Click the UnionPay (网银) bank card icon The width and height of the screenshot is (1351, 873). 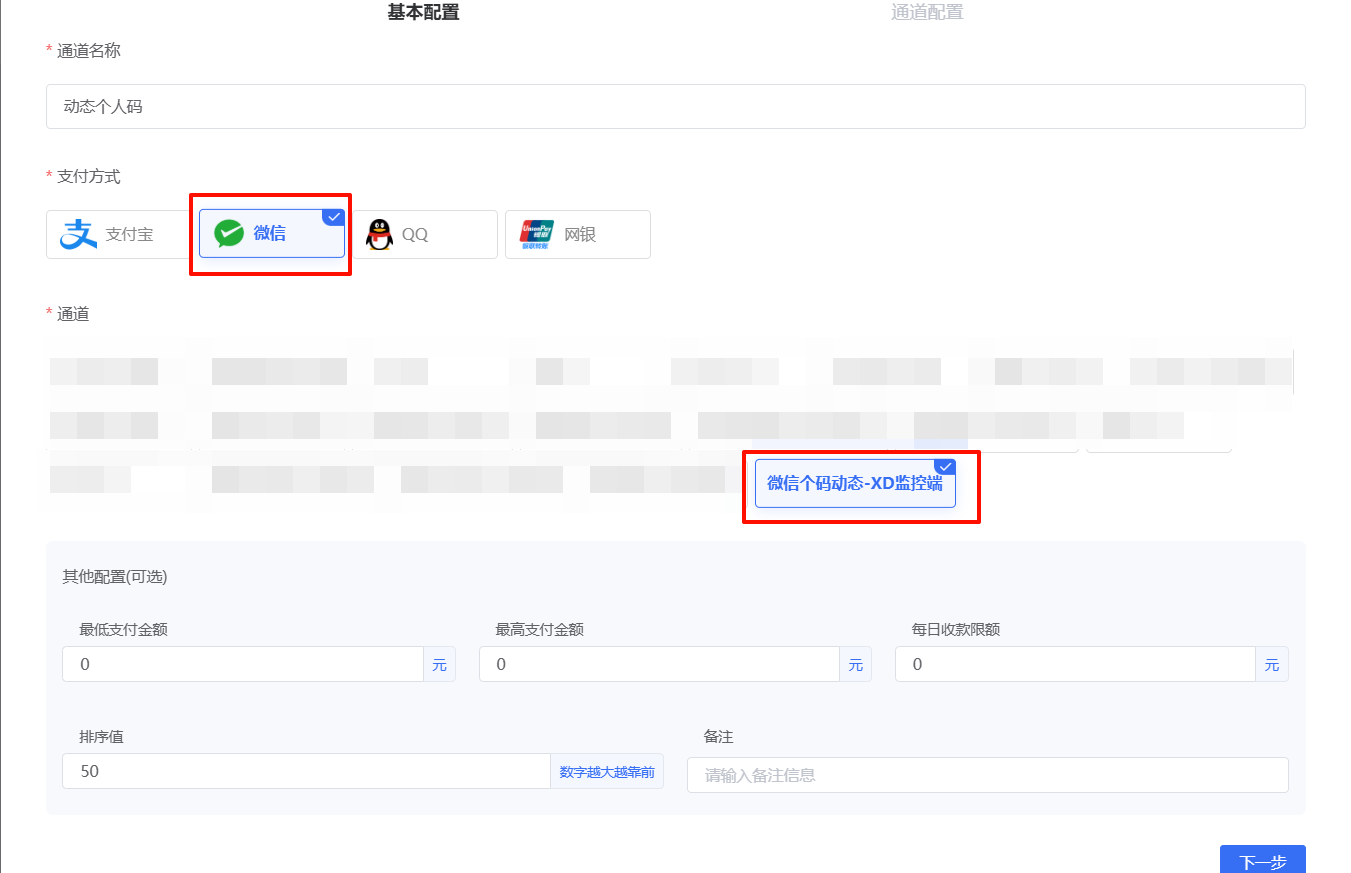point(537,234)
